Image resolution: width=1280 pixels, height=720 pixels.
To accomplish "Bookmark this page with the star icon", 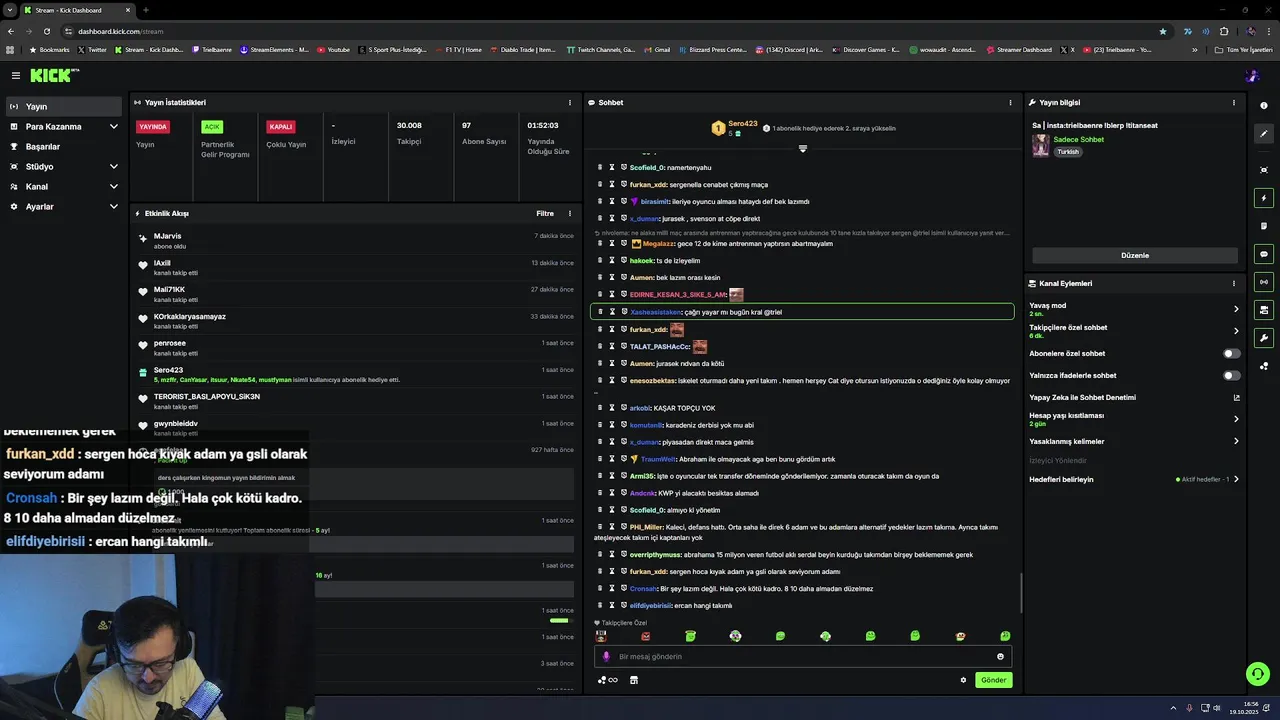I will 1162,31.
